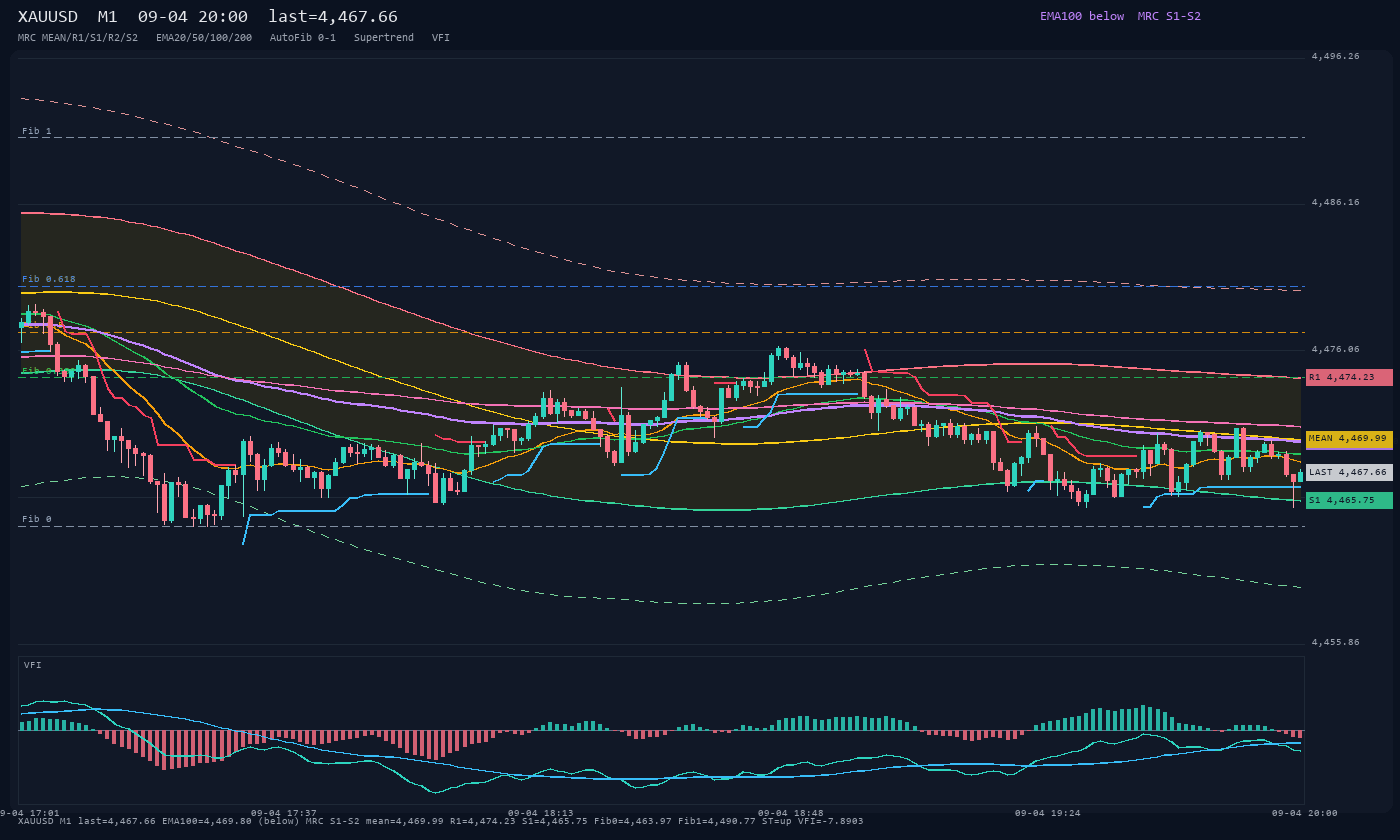
Task: Click the 09-04 18:48 time label
Action: pyautogui.click(x=791, y=813)
